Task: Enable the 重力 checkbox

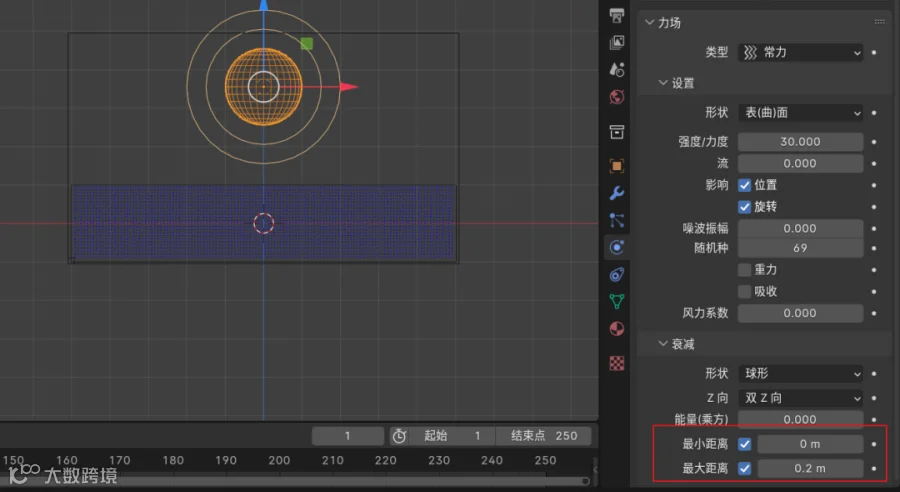Action: pyautogui.click(x=744, y=270)
